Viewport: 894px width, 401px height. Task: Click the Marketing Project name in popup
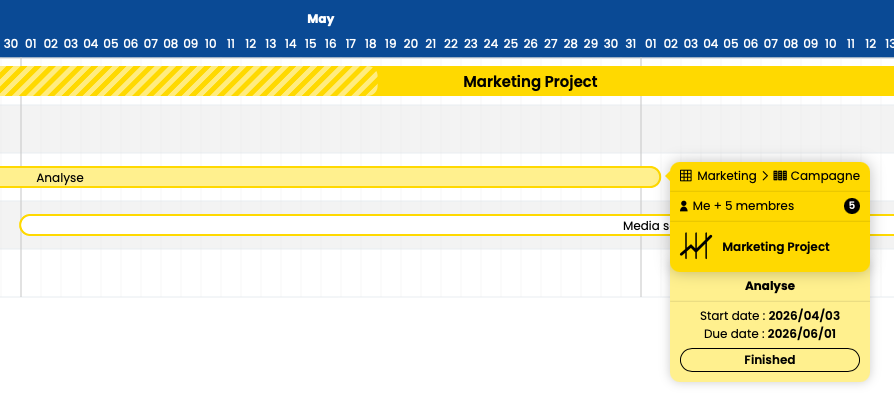(775, 247)
